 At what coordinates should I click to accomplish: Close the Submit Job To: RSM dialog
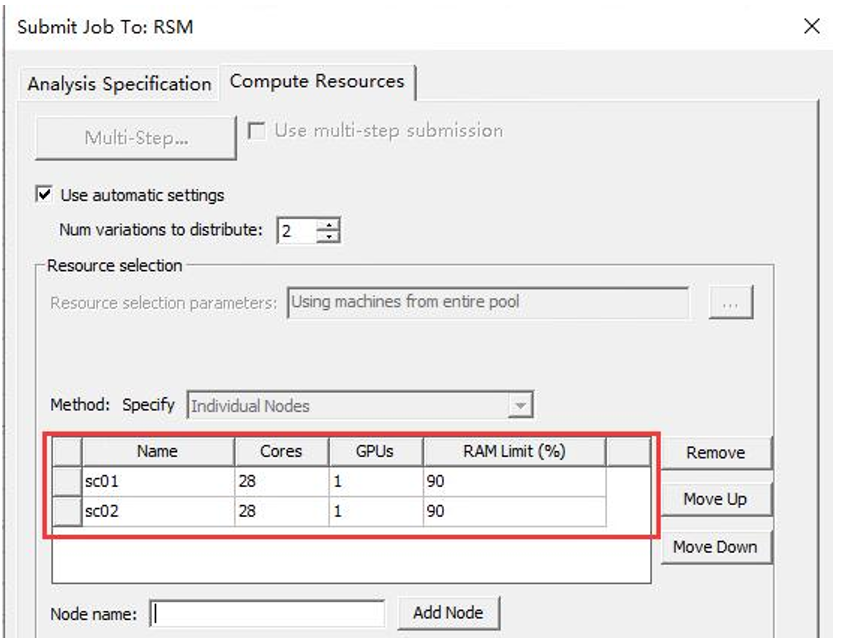click(812, 27)
